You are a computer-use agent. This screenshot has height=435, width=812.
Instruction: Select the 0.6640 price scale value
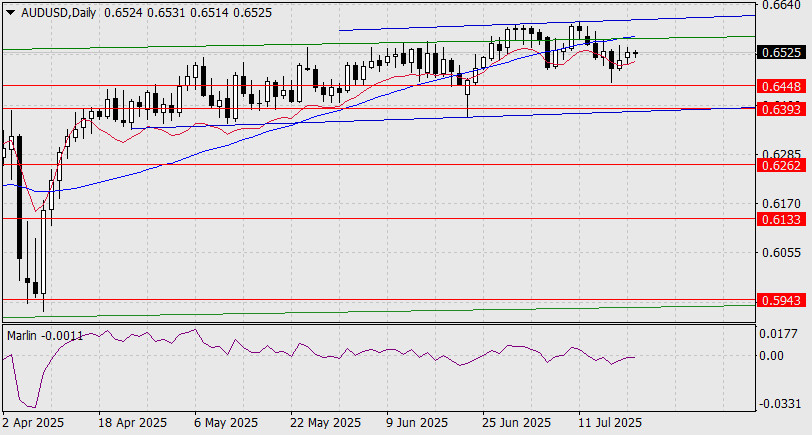pos(781,5)
